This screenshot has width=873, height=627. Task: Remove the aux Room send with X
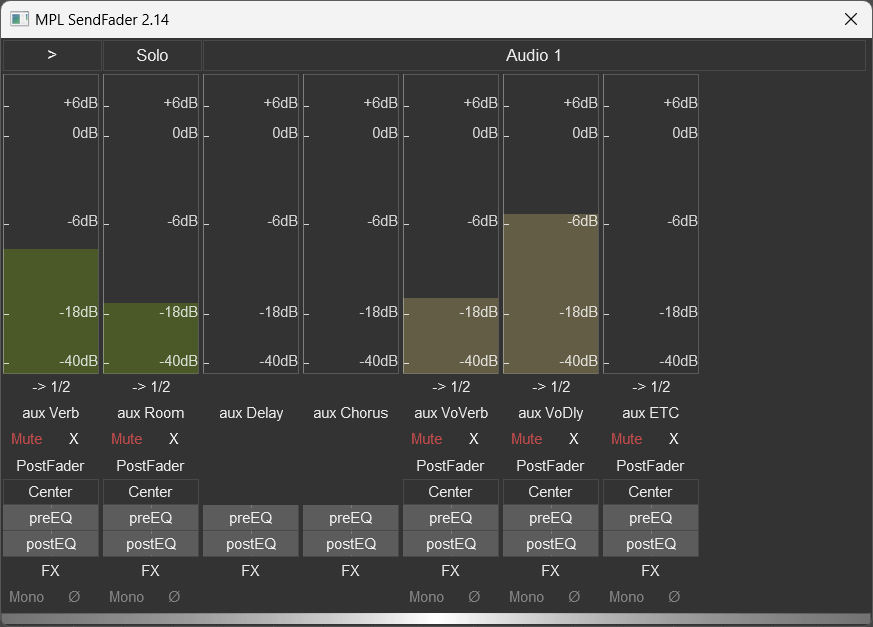[174, 439]
